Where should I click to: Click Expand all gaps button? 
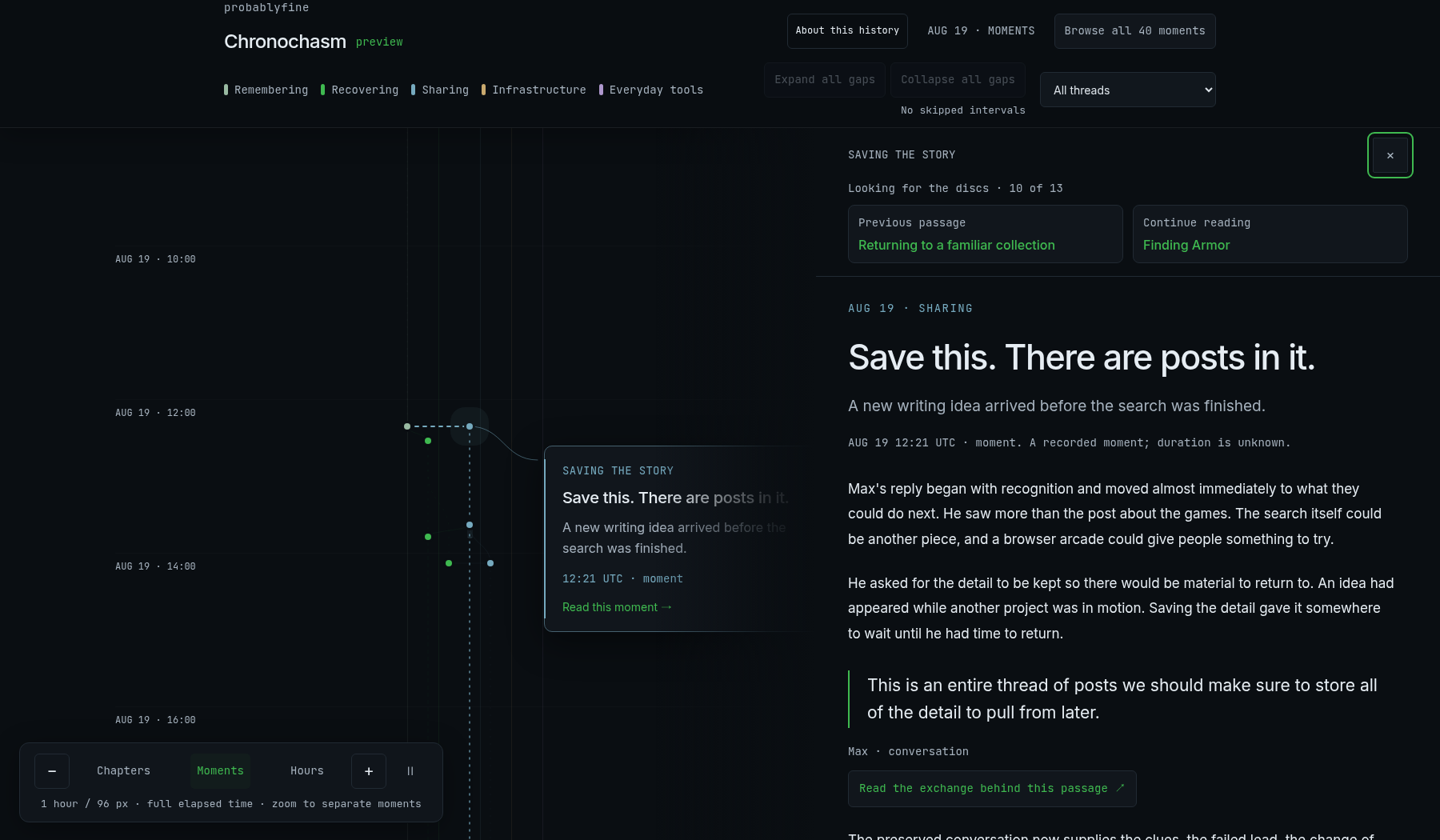(825, 80)
